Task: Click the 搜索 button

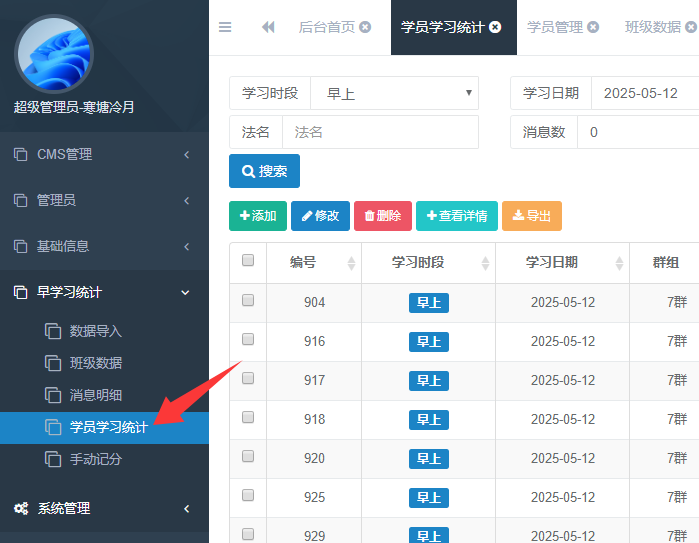Action: (x=264, y=171)
